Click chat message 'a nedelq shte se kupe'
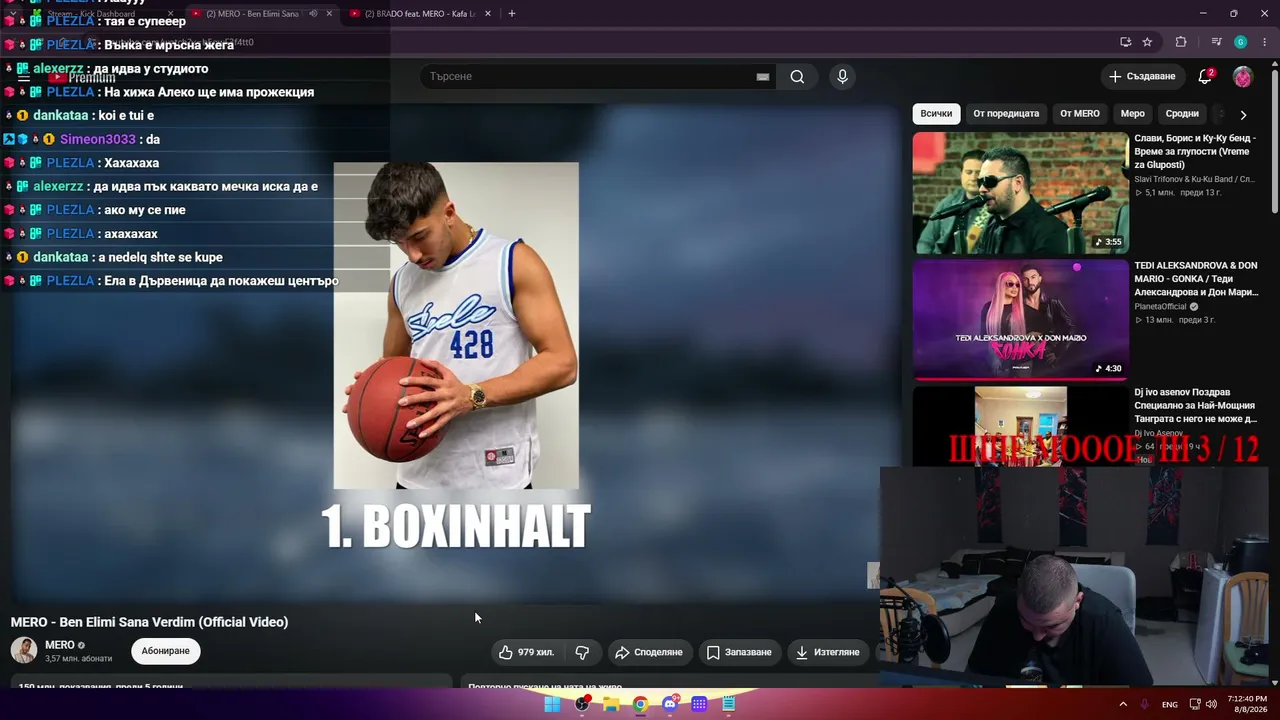Screen dimensions: 1280x720 pos(160,258)
